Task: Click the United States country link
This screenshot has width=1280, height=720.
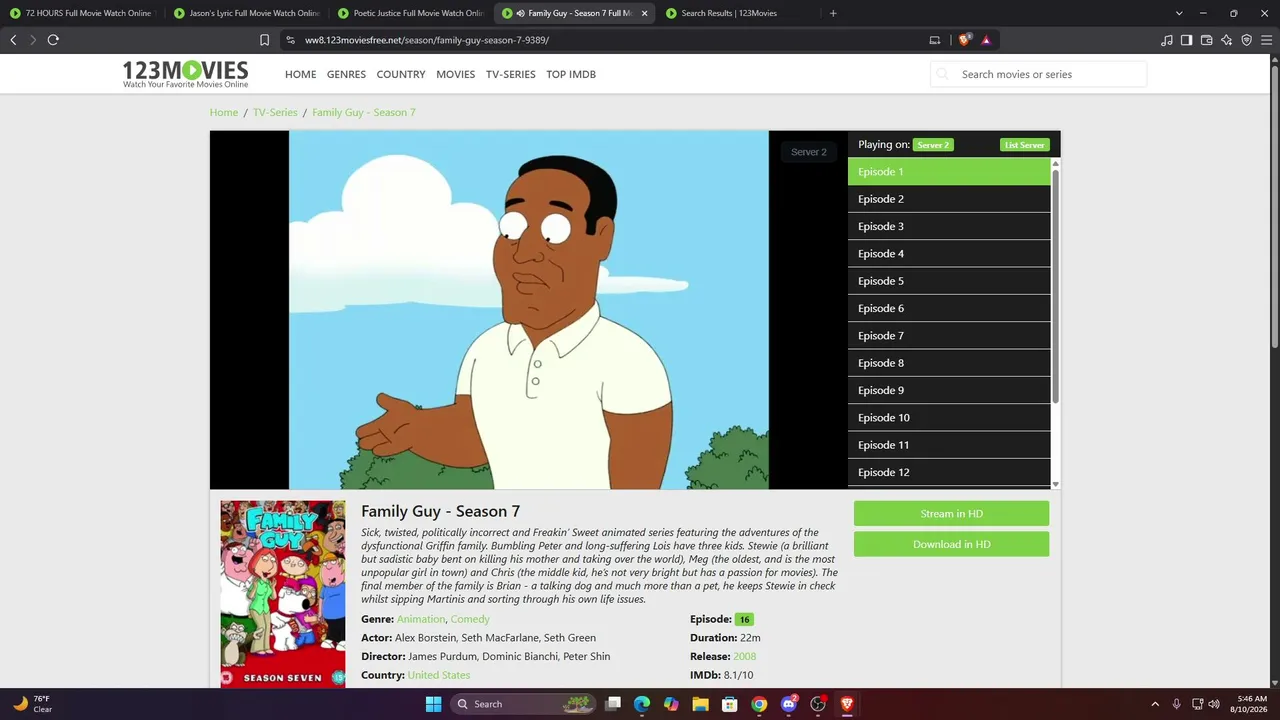Action: (439, 675)
